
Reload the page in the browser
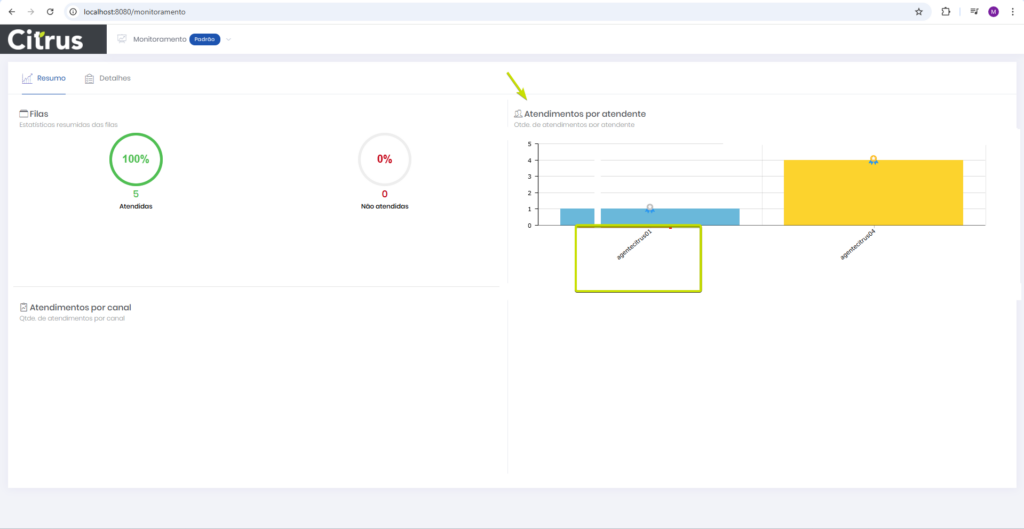[x=50, y=11]
